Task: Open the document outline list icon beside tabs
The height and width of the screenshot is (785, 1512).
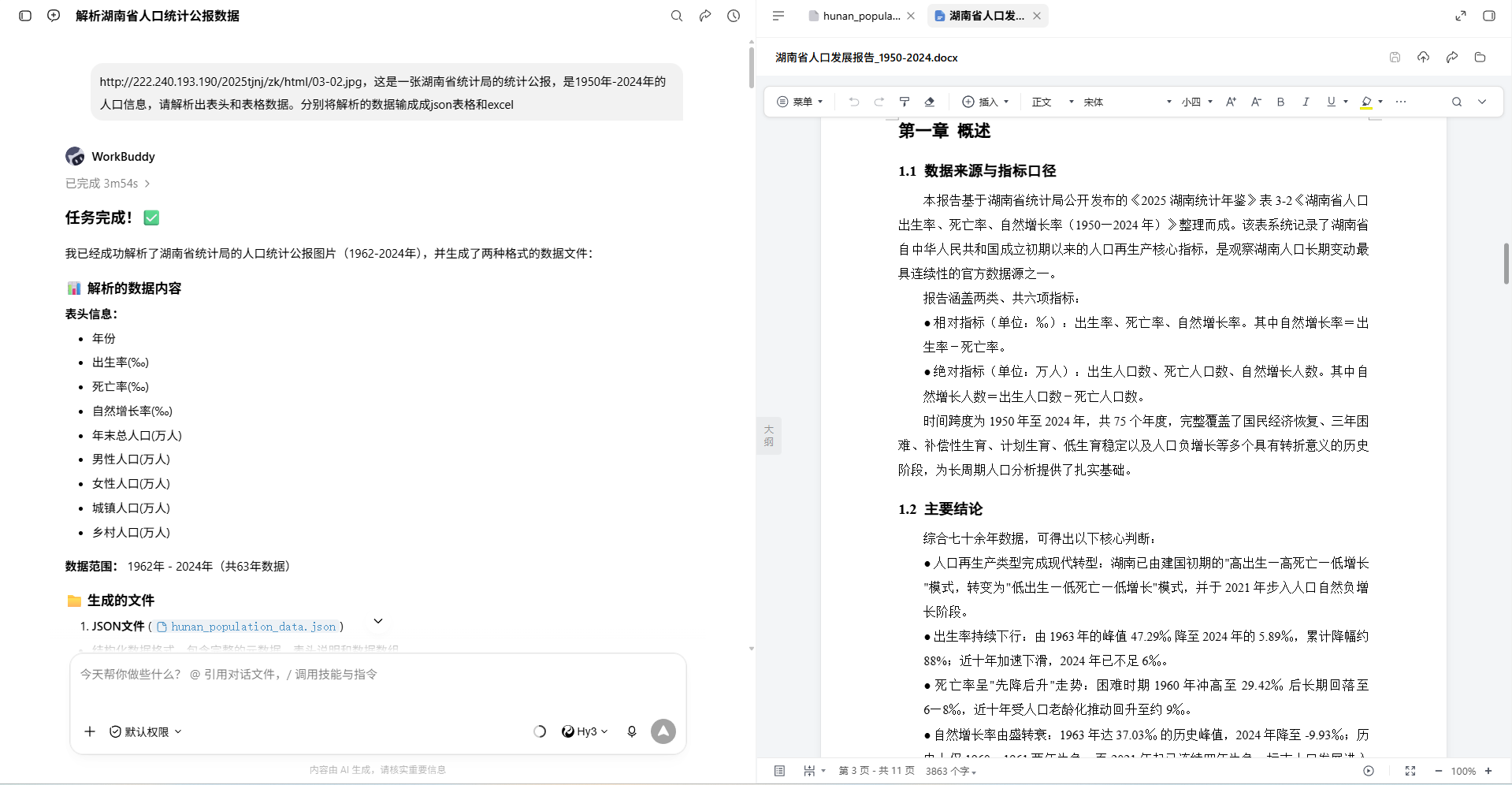Action: pos(778,16)
